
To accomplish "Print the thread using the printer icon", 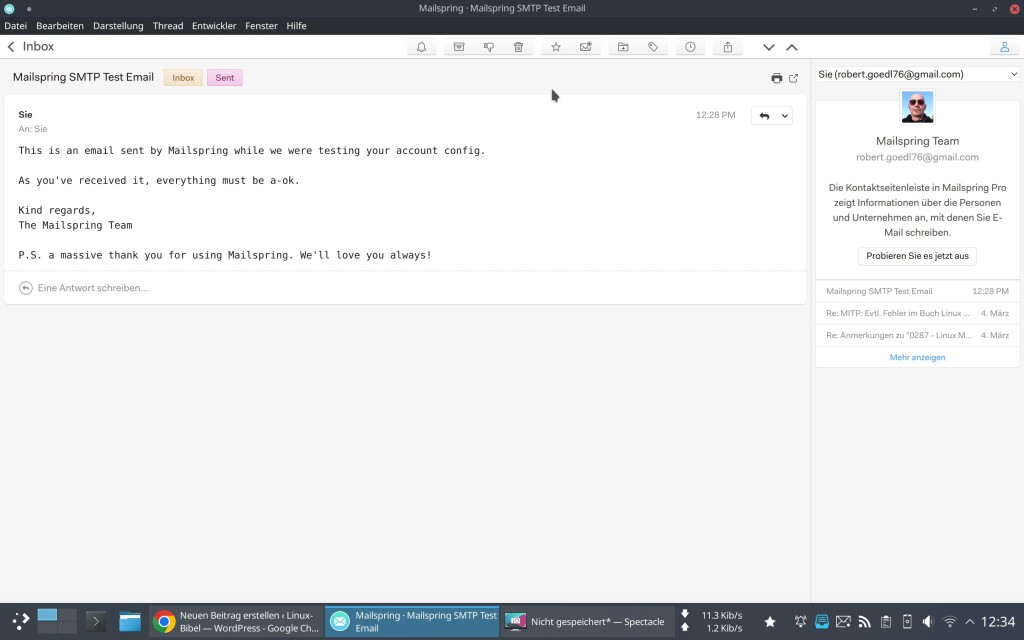I will (776, 78).
